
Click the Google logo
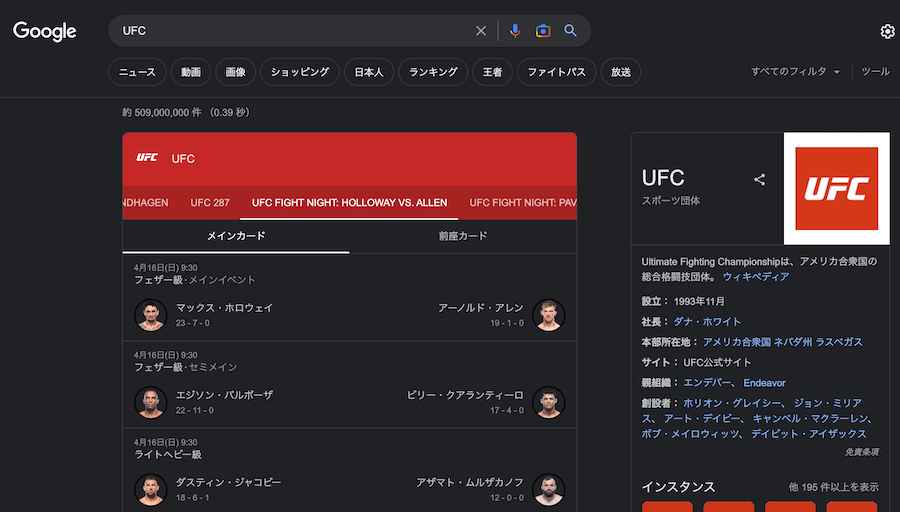[x=45, y=31]
